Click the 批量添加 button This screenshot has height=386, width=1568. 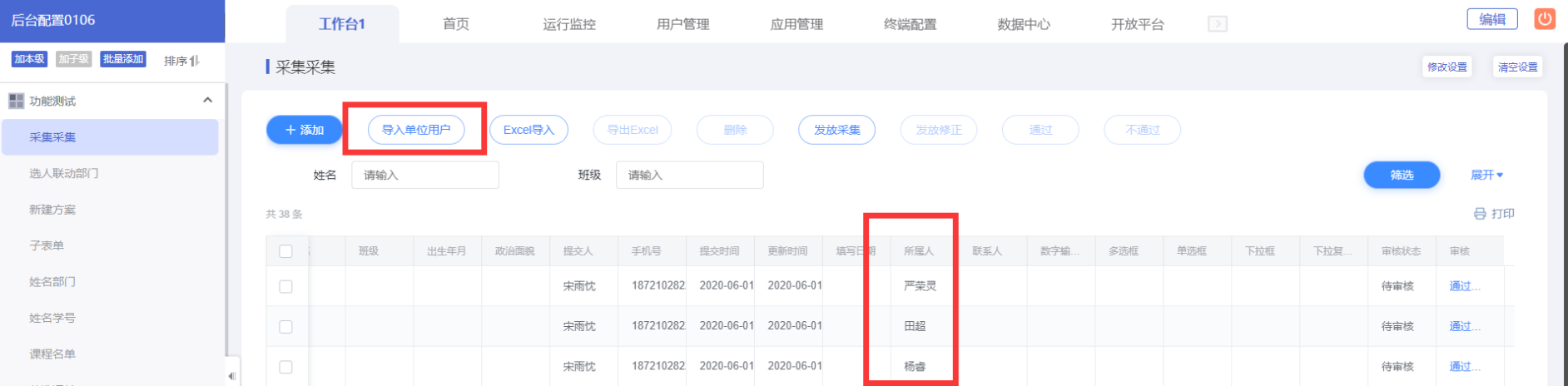coord(123,59)
